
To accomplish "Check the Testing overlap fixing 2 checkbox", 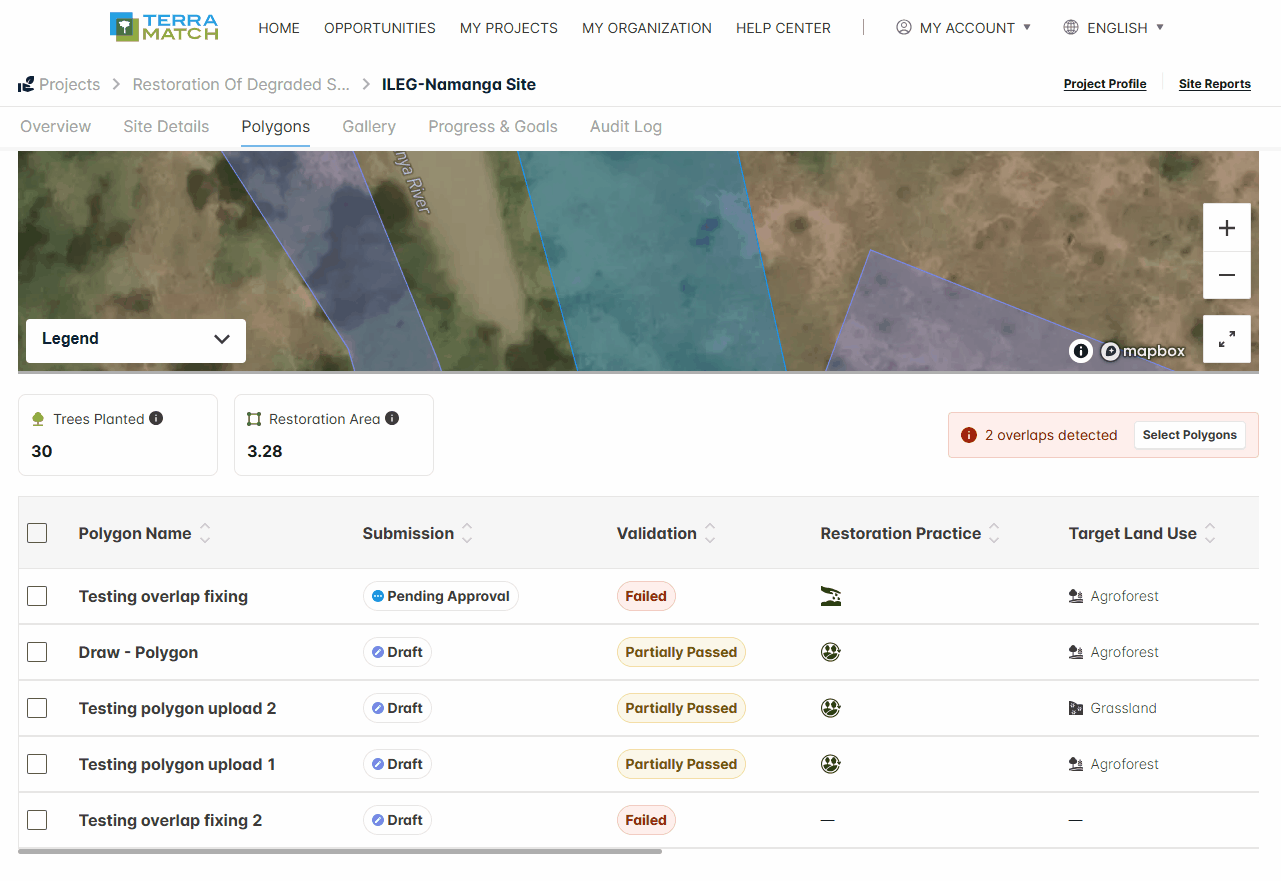I will click(x=37, y=820).
